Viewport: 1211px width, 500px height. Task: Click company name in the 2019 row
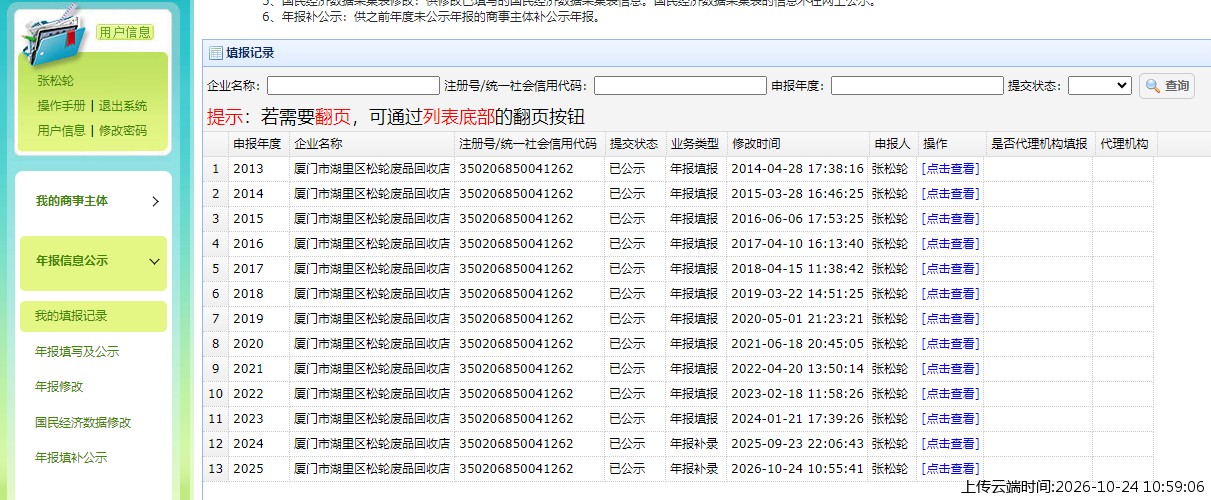pos(372,319)
